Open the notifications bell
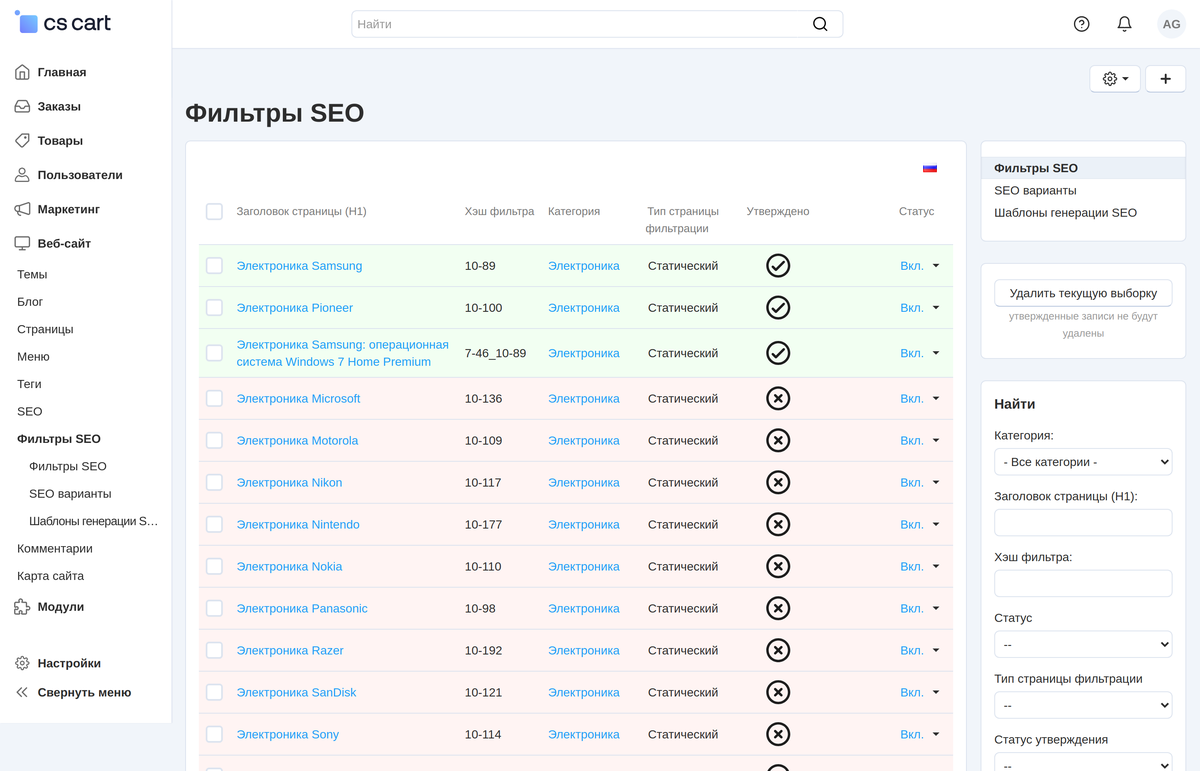Image resolution: width=1200 pixels, height=771 pixels. (1124, 24)
